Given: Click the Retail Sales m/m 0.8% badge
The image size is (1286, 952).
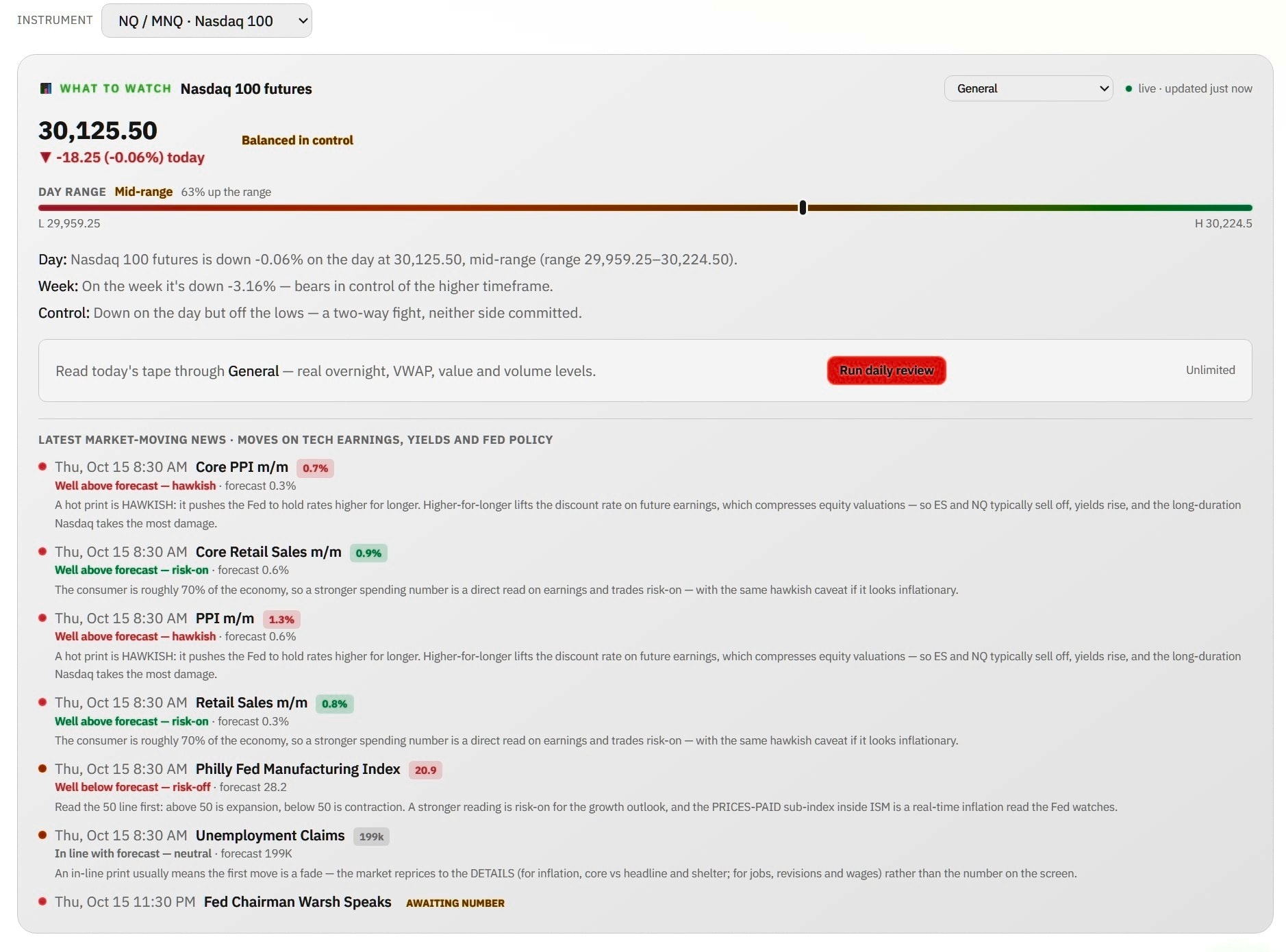Looking at the screenshot, I should (334, 704).
